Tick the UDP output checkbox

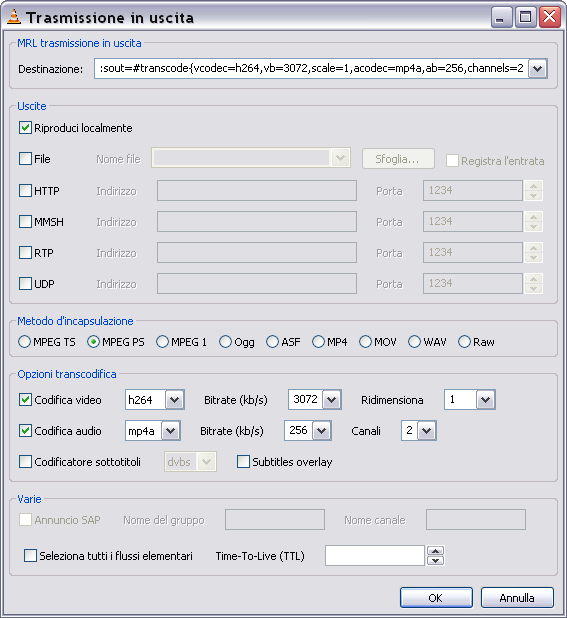click(25, 284)
